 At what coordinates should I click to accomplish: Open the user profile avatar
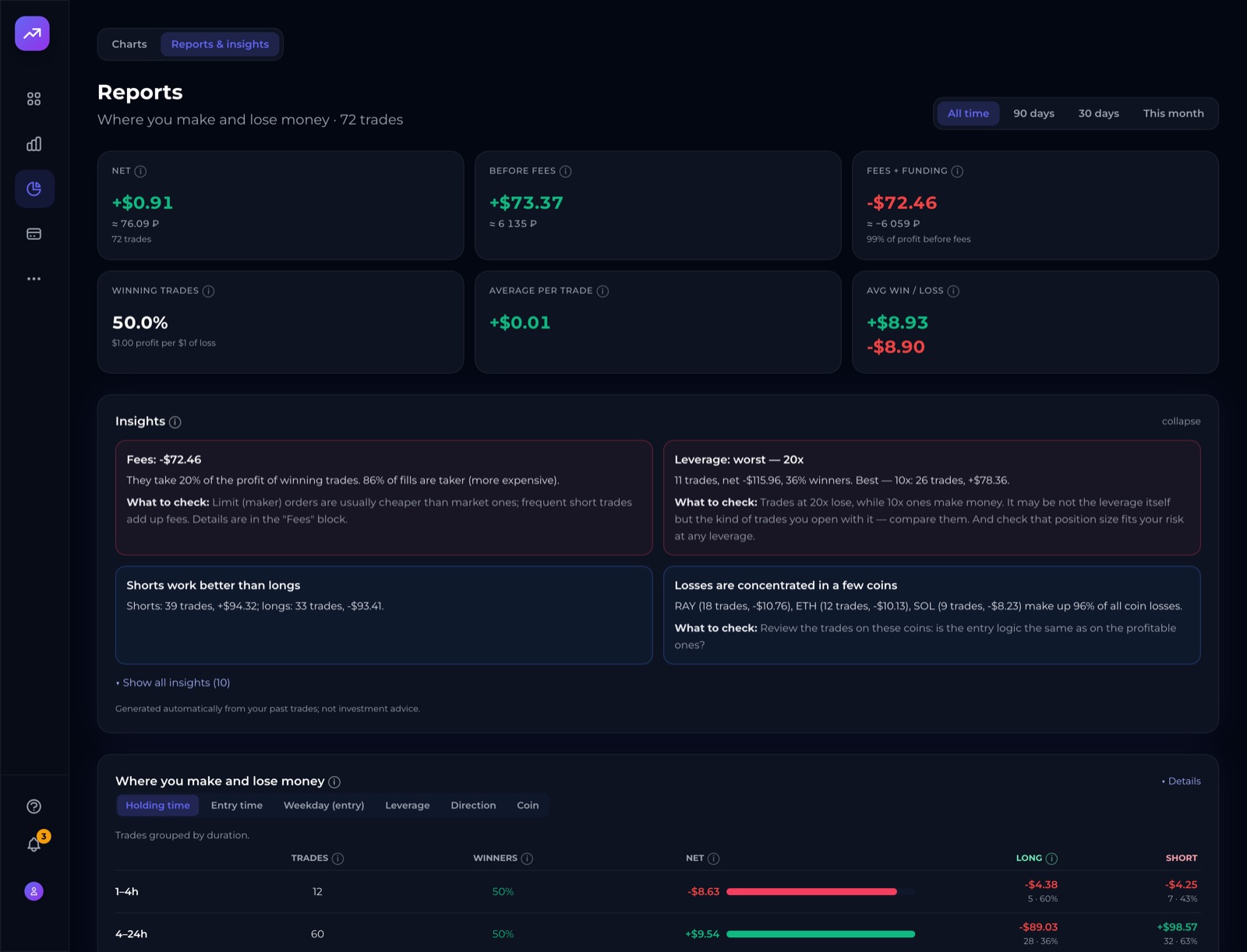click(34, 891)
